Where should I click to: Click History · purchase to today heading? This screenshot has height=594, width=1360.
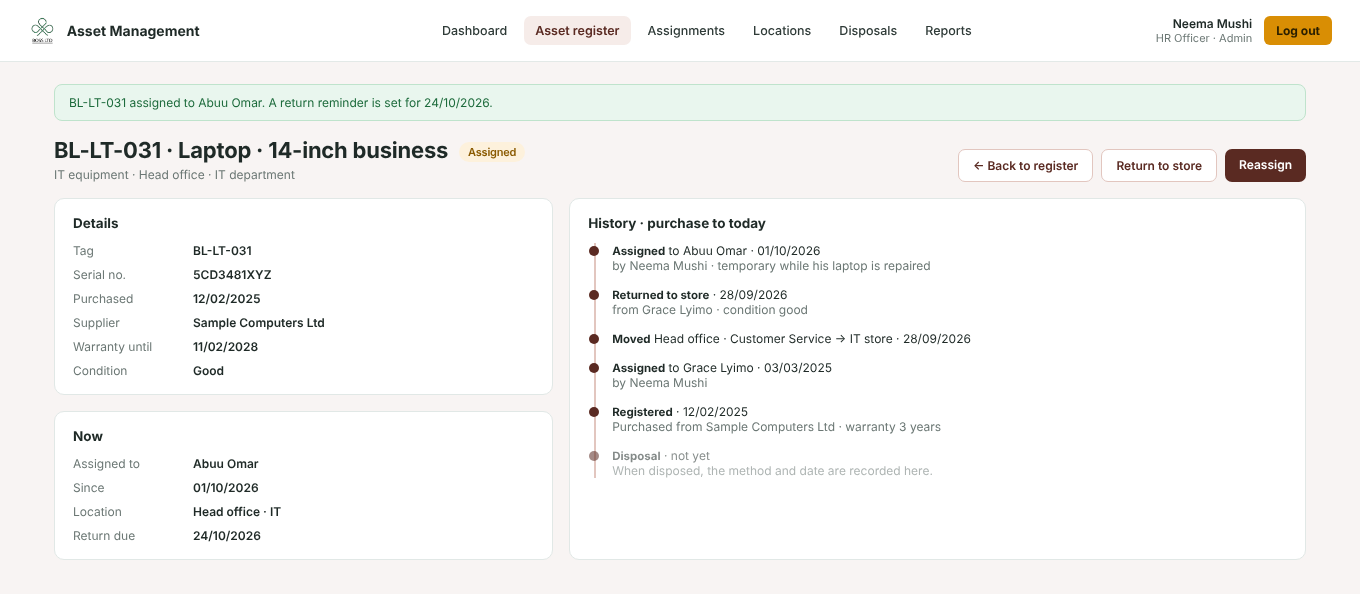pos(677,223)
